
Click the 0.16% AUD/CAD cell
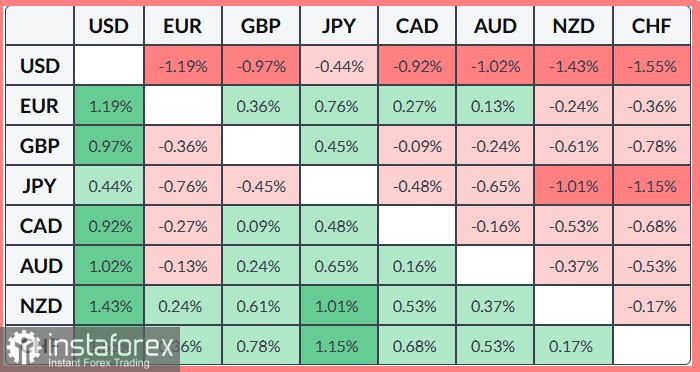coord(417,266)
